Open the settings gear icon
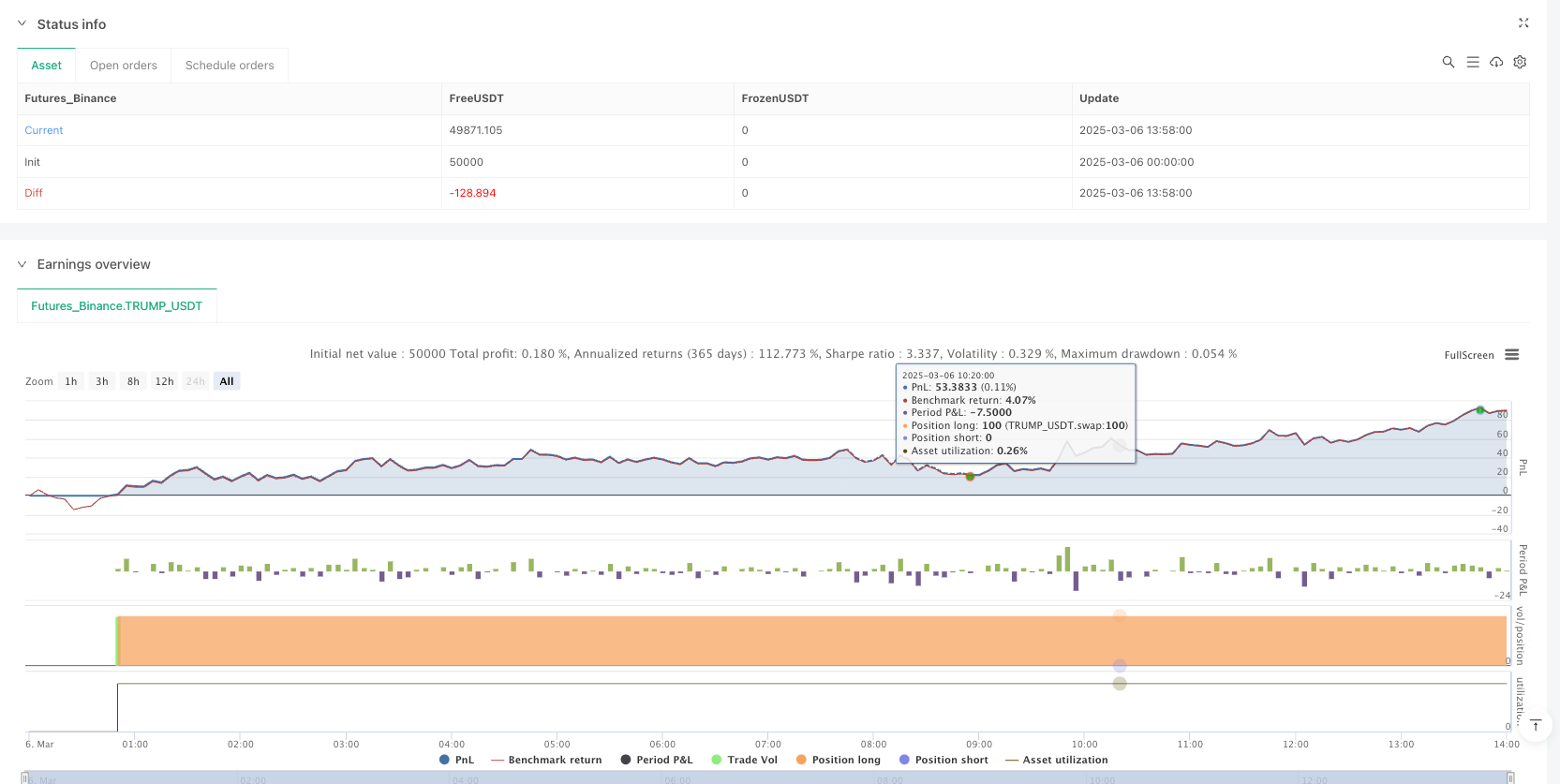The height and width of the screenshot is (784, 1560). pyautogui.click(x=1520, y=62)
